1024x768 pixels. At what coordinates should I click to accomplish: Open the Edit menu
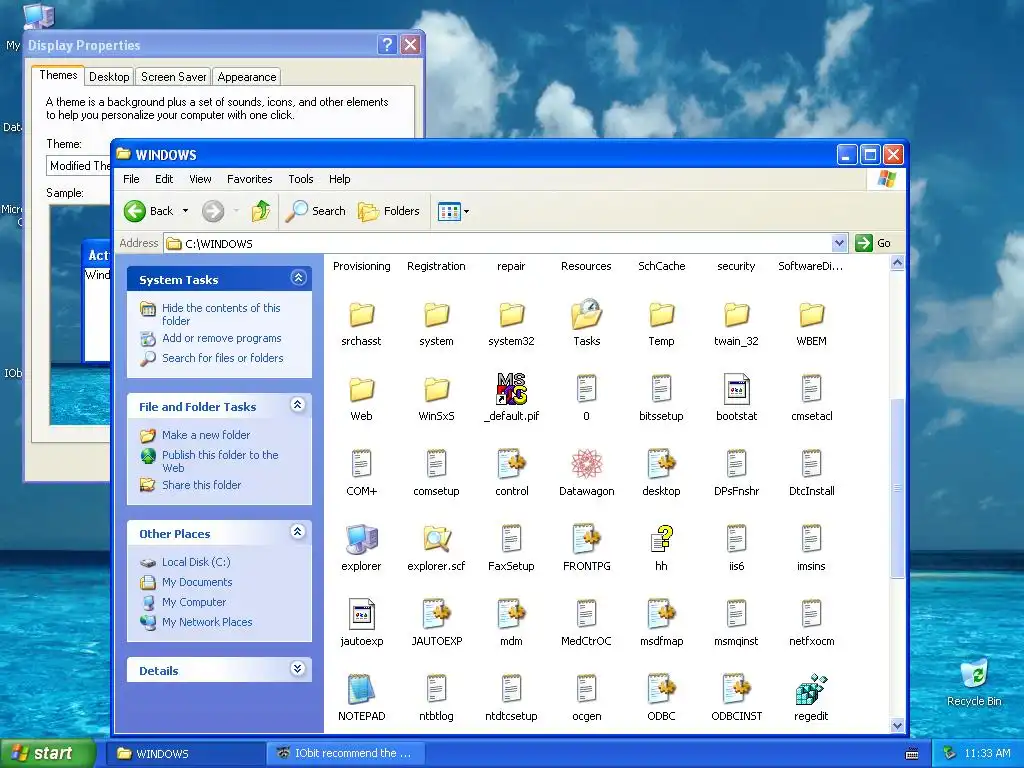coord(164,179)
